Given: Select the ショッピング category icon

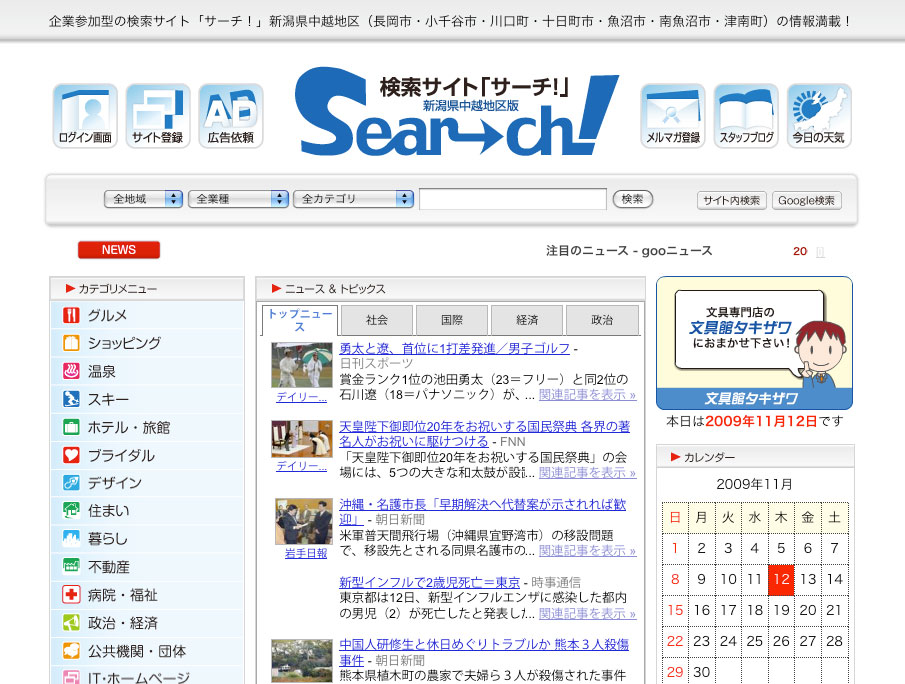Looking at the screenshot, I should [x=71, y=343].
